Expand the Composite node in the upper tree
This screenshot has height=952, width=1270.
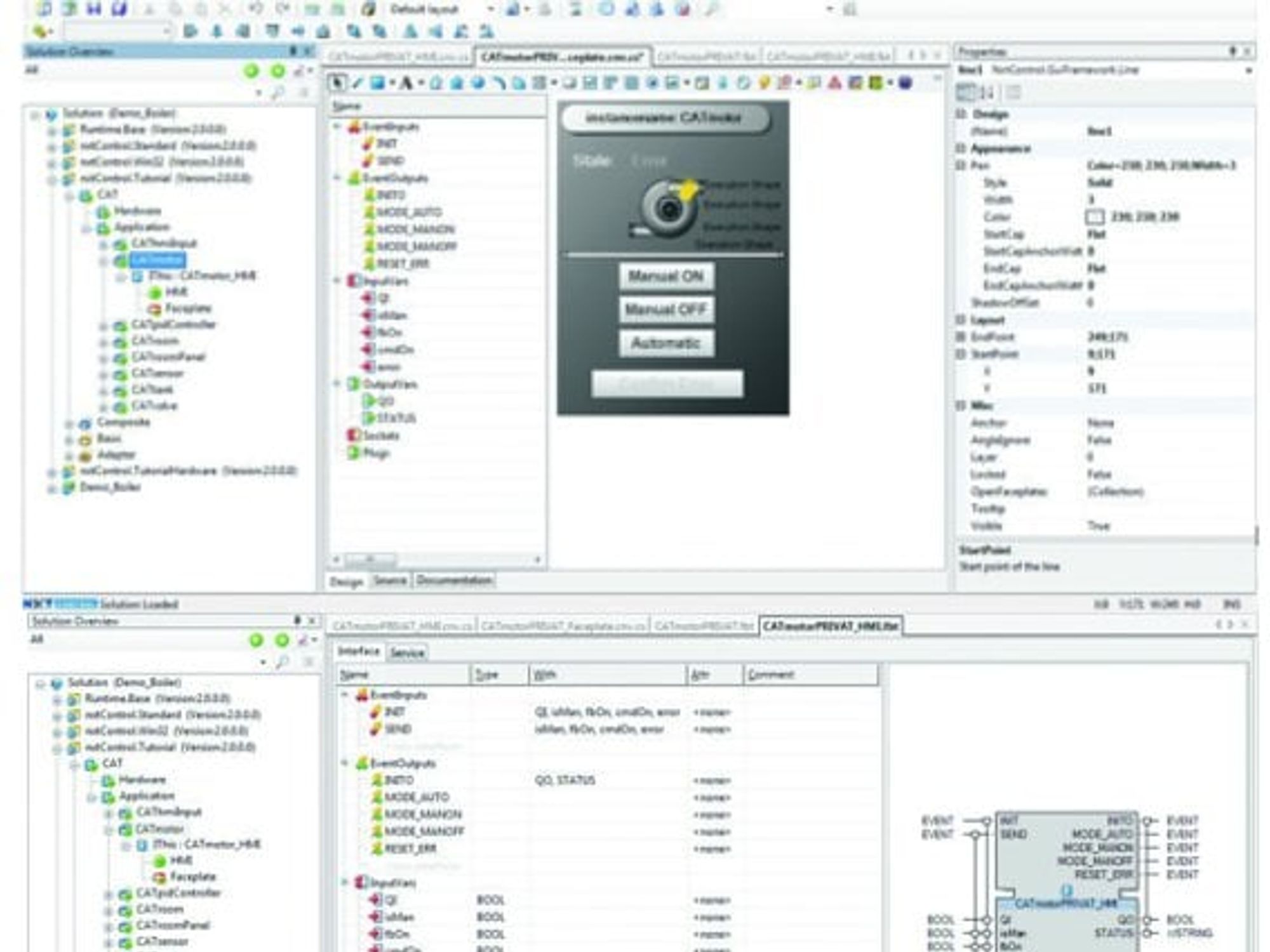click(x=69, y=423)
